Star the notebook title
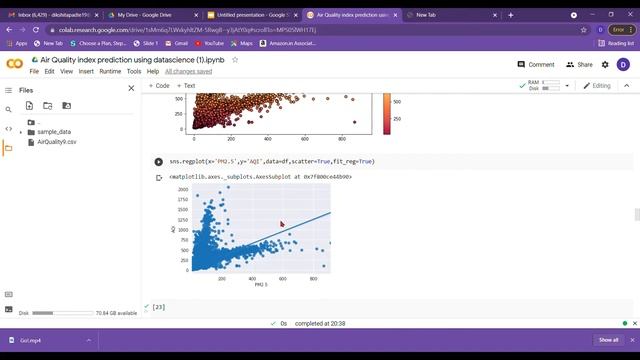 click(235, 60)
